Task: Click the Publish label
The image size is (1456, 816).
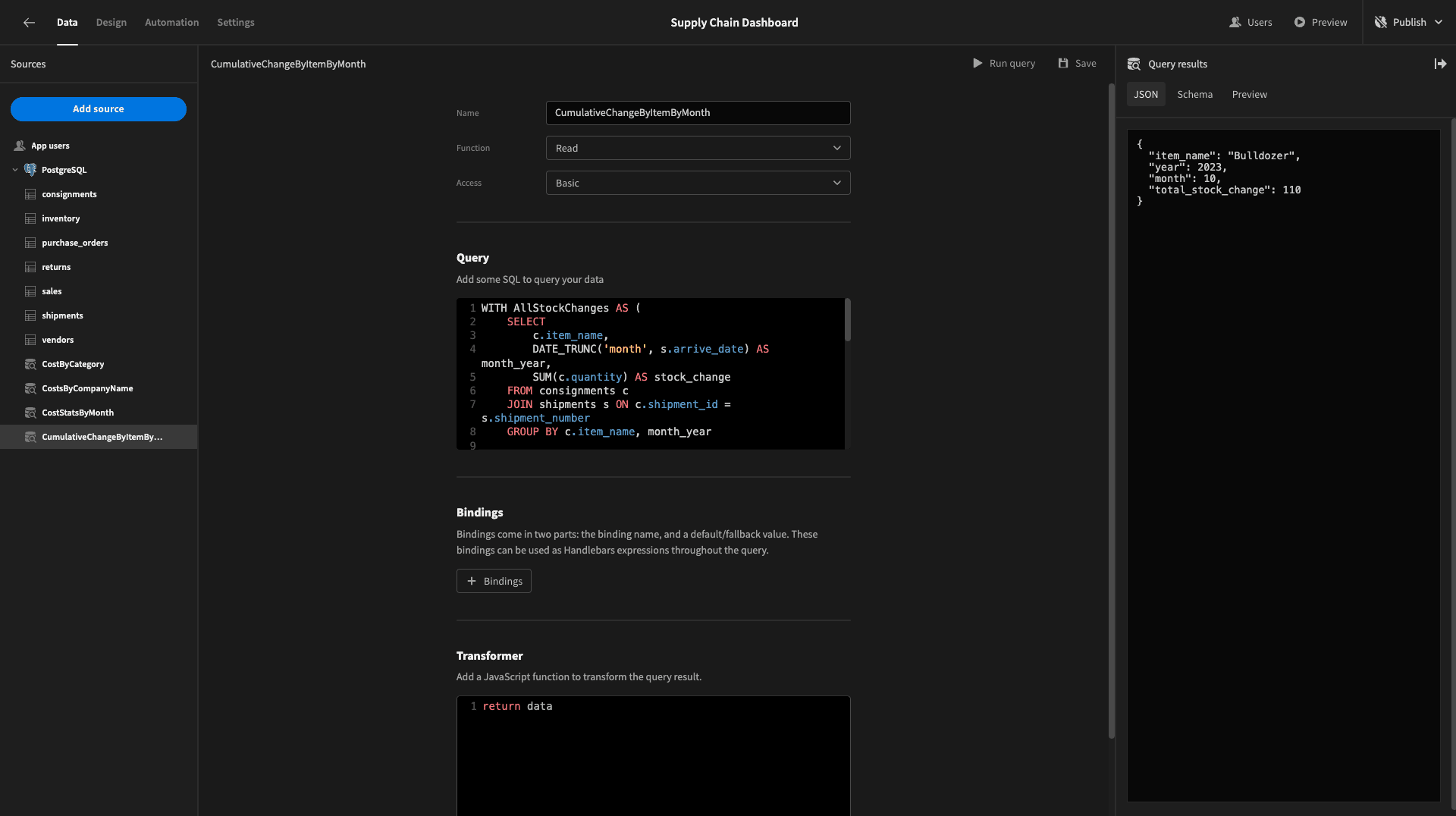Action: [1409, 23]
